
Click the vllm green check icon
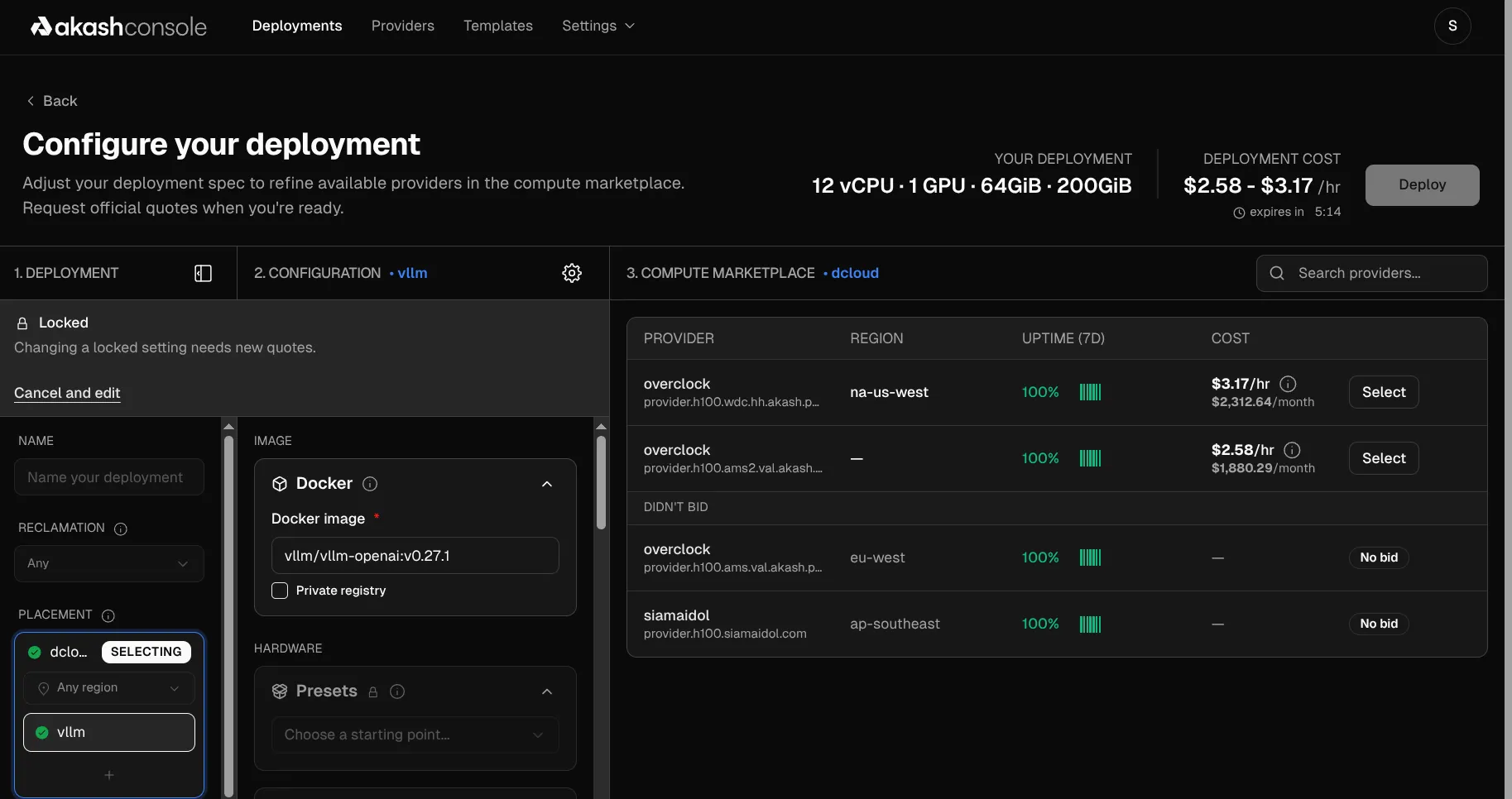[42, 732]
